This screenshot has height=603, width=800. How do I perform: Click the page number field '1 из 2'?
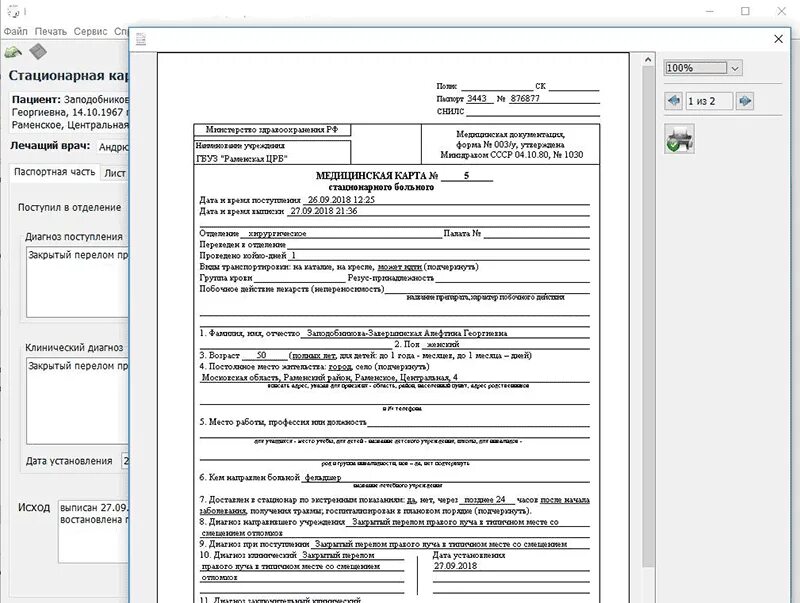(709, 101)
